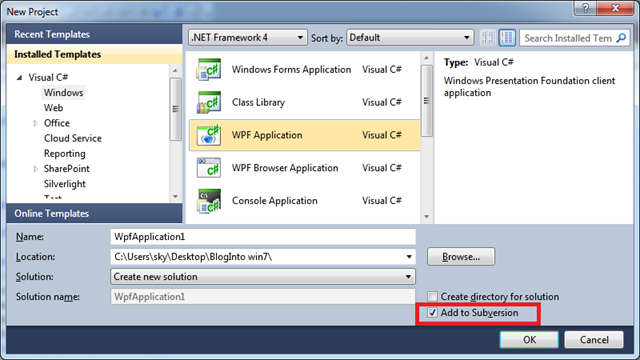Select the Windows Forms Application template icon

pyautogui.click(x=209, y=69)
